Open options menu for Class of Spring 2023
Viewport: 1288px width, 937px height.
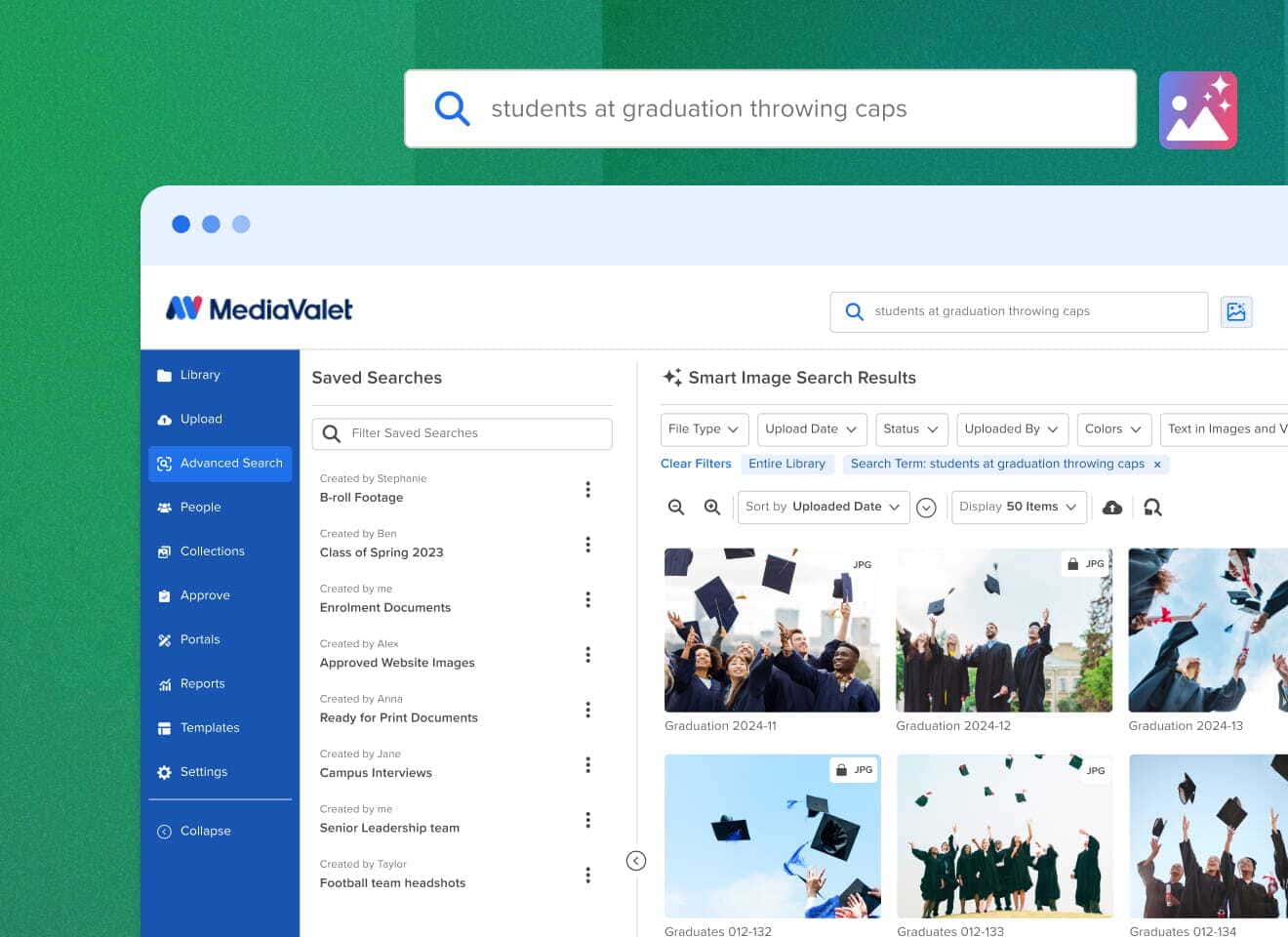pos(588,545)
